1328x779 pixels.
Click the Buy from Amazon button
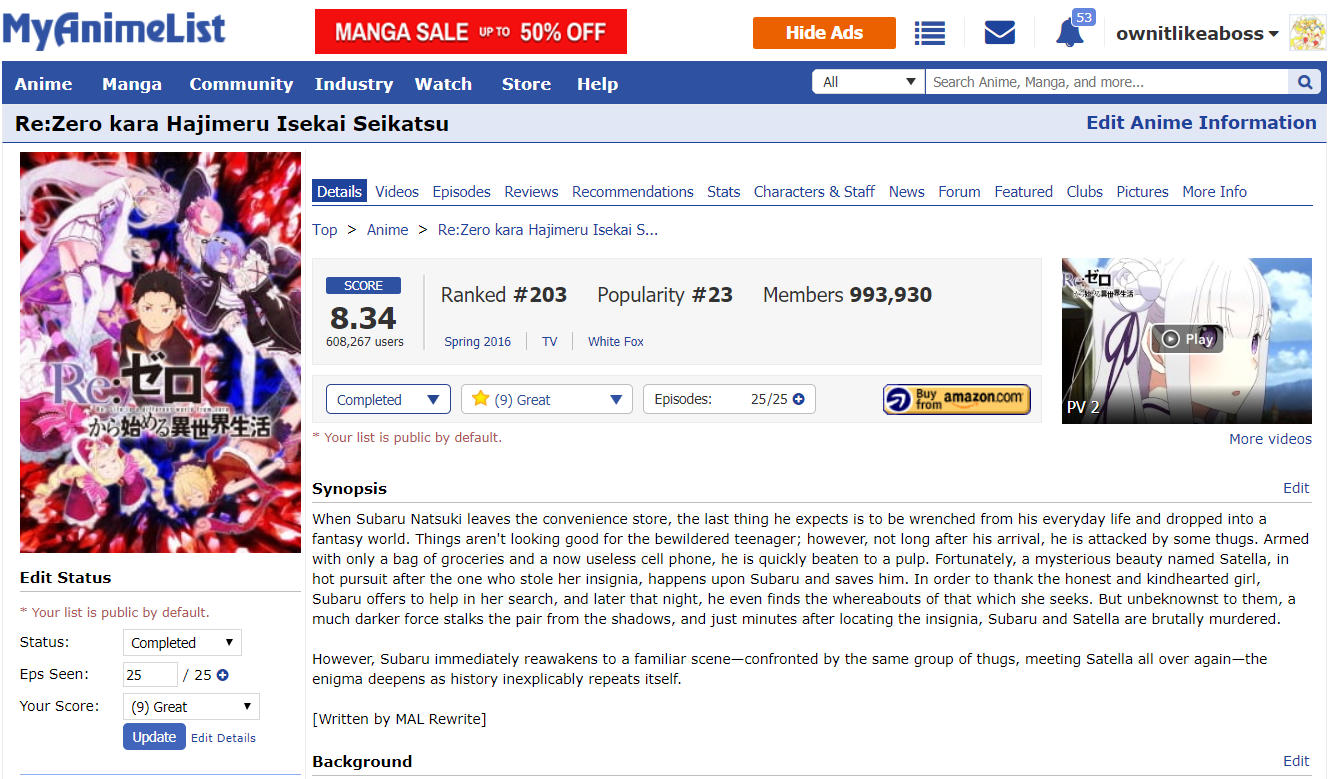(x=956, y=399)
